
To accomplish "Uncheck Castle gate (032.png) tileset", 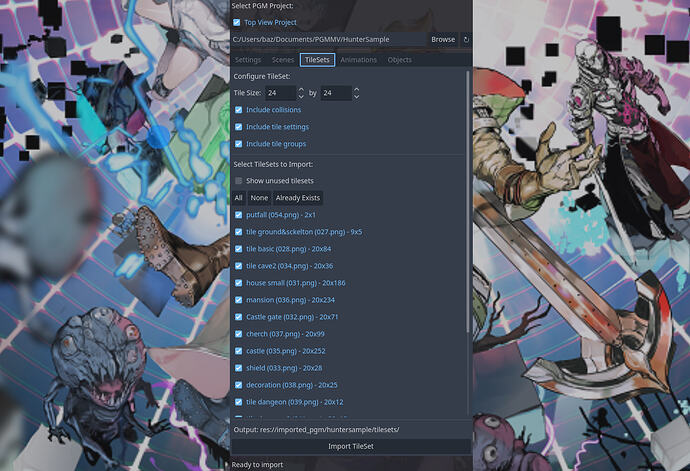I will coord(239,317).
